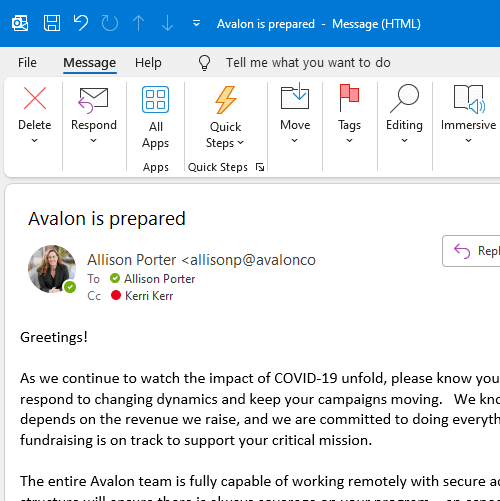Click the Tags red flag icon
500x501 pixels.
(349, 97)
